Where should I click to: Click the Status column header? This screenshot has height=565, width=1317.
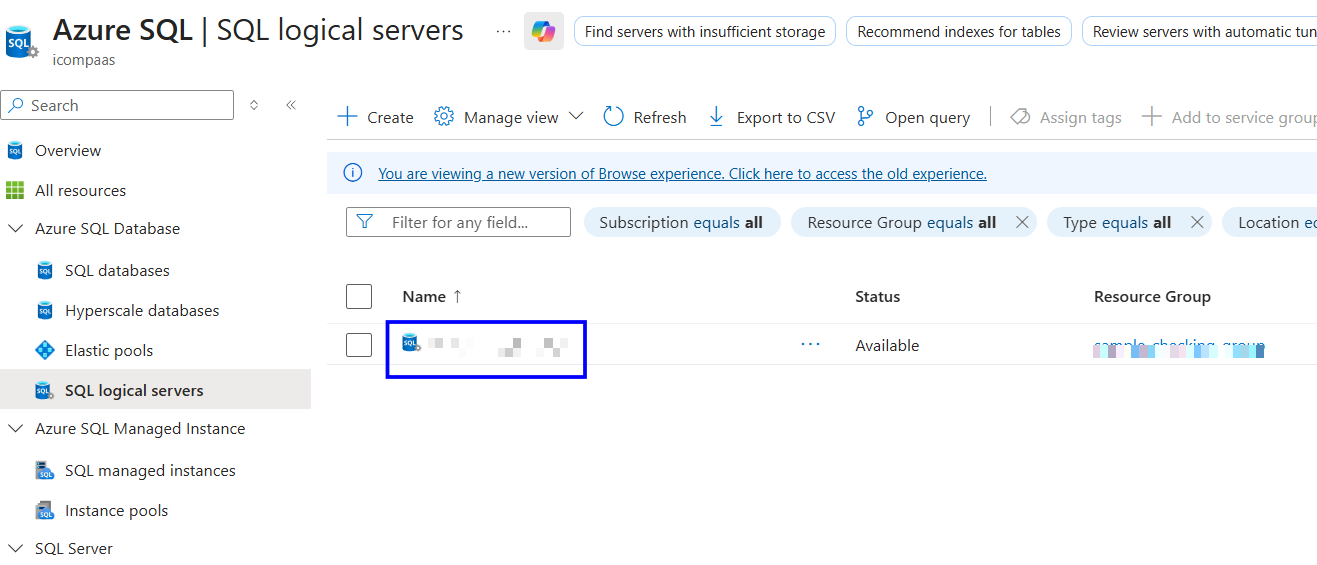877,297
